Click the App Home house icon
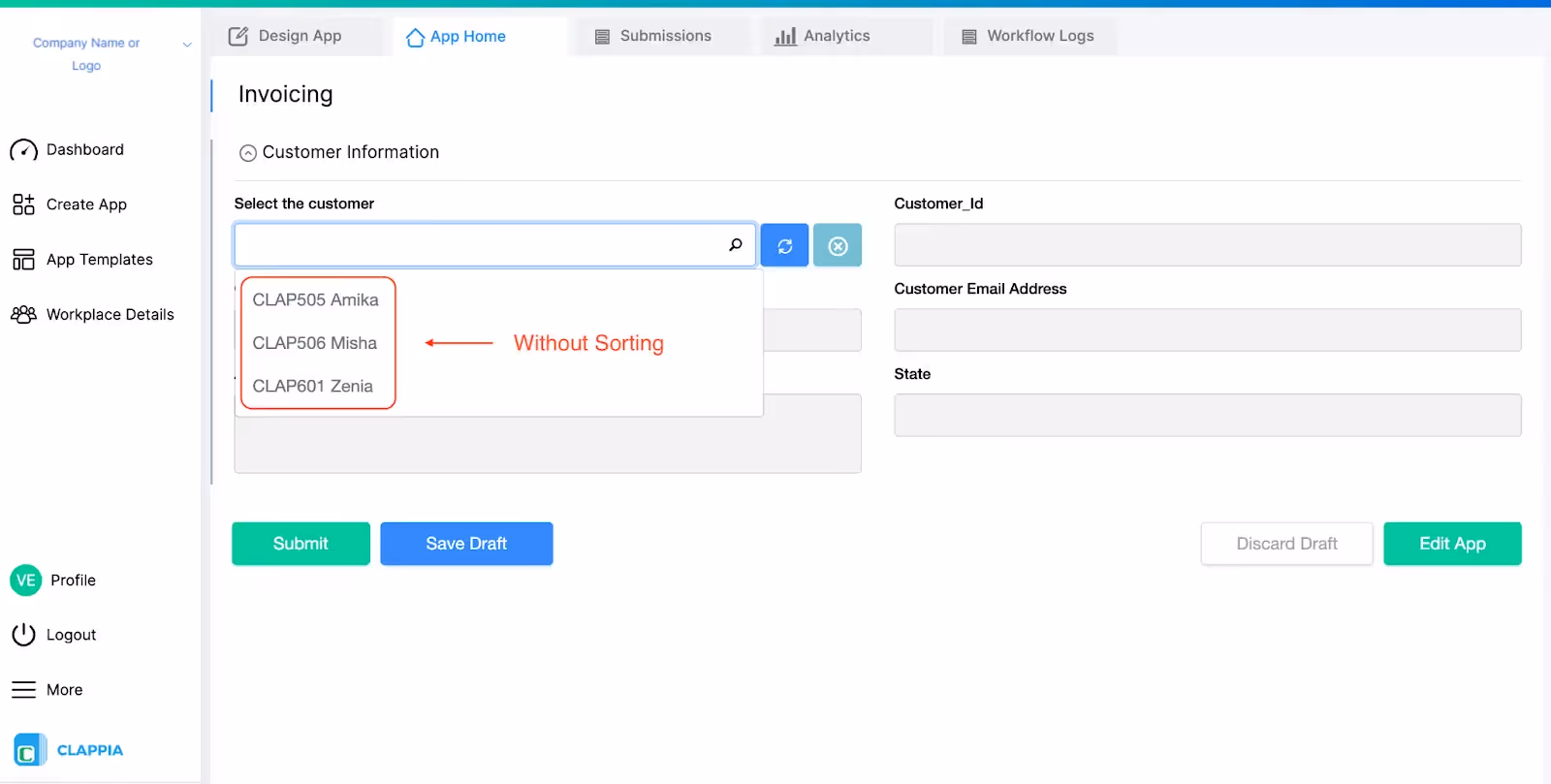The image size is (1551, 784). coord(415,37)
